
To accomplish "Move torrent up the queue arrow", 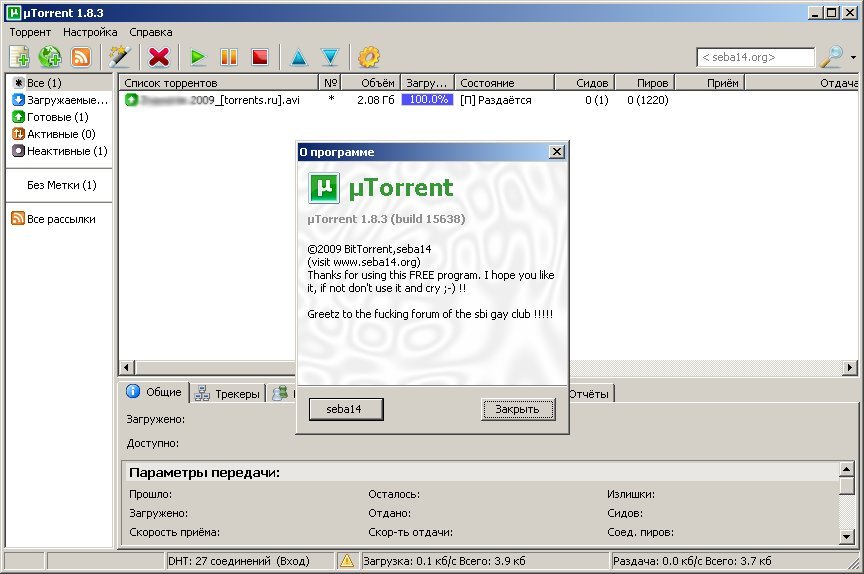I will coord(298,57).
